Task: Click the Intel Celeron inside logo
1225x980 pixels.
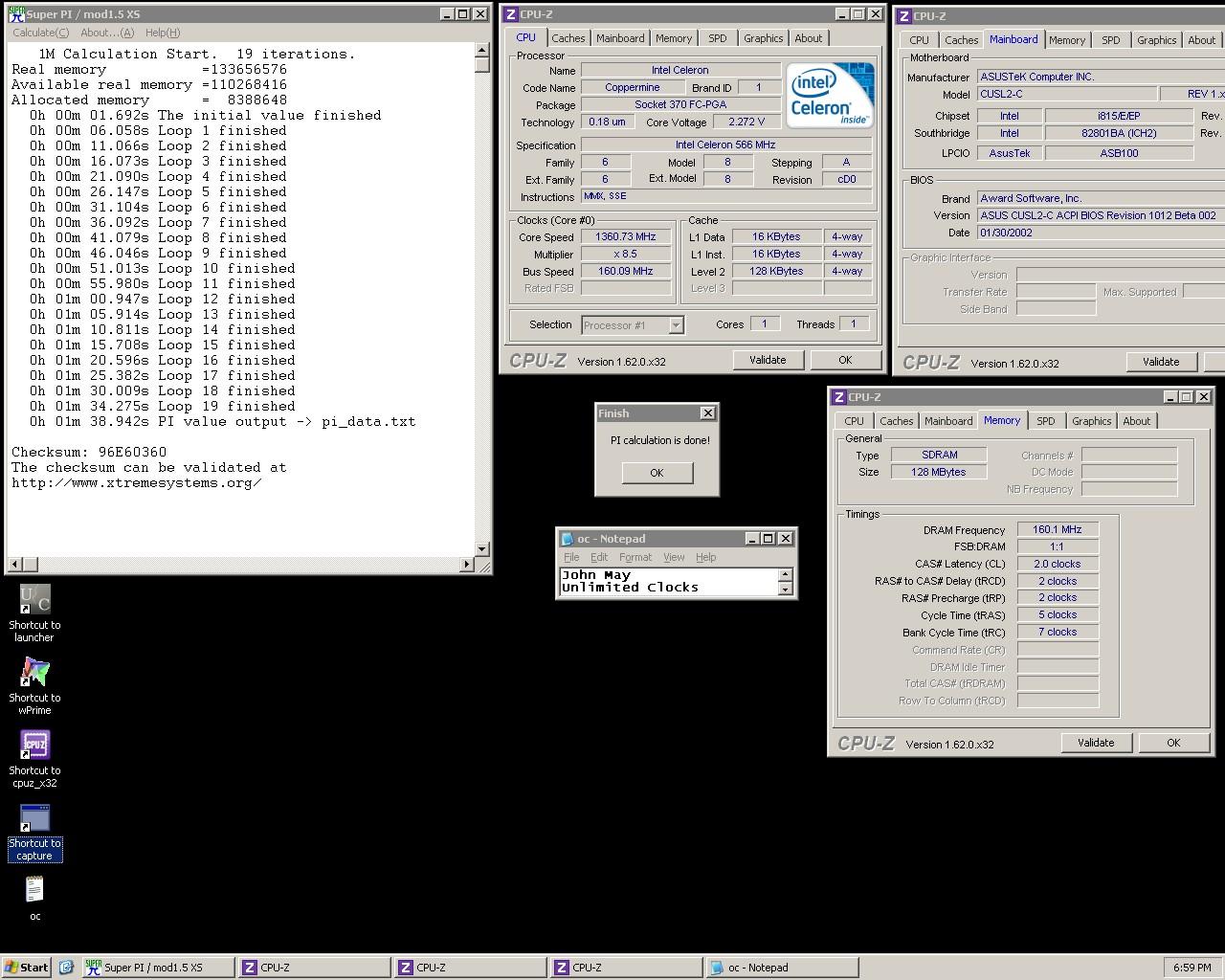Action: click(831, 95)
